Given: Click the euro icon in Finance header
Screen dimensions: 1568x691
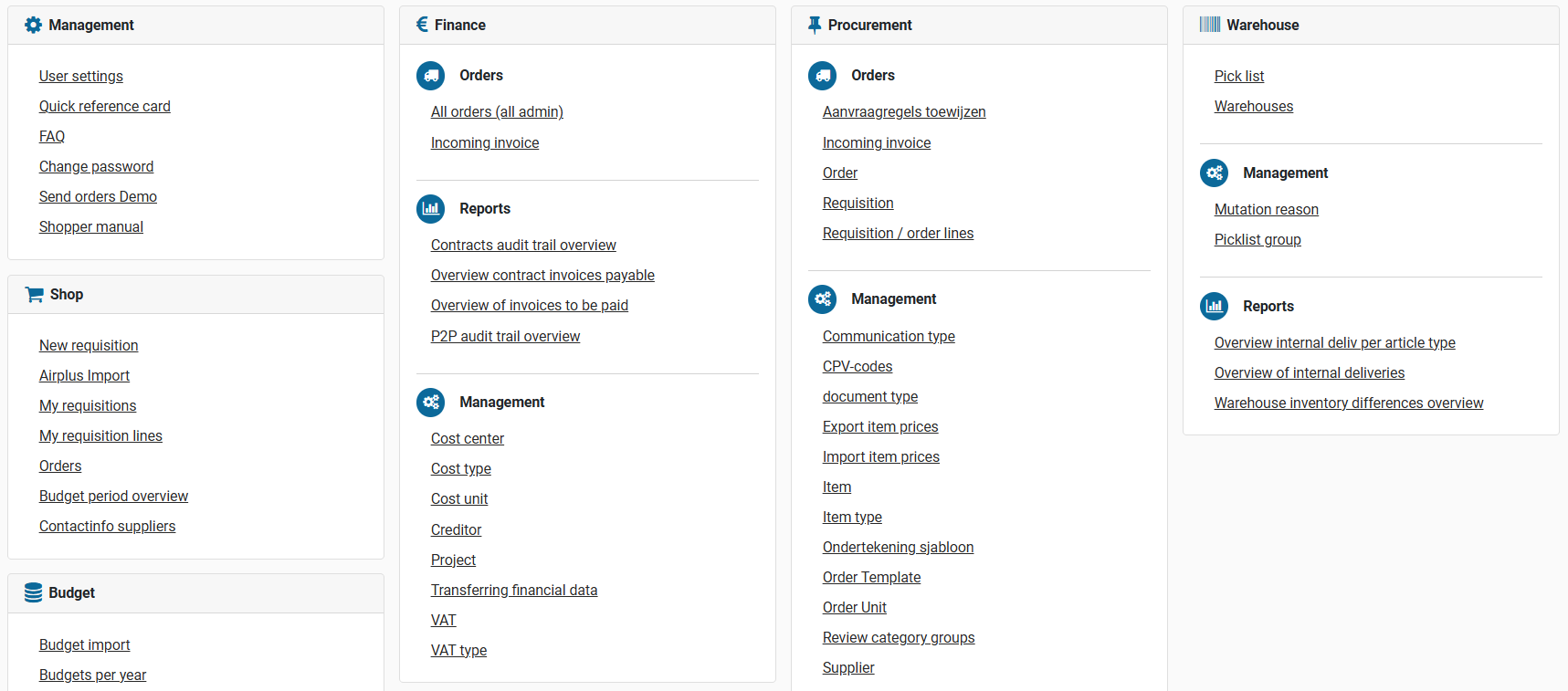Looking at the screenshot, I should tap(422, 25).
